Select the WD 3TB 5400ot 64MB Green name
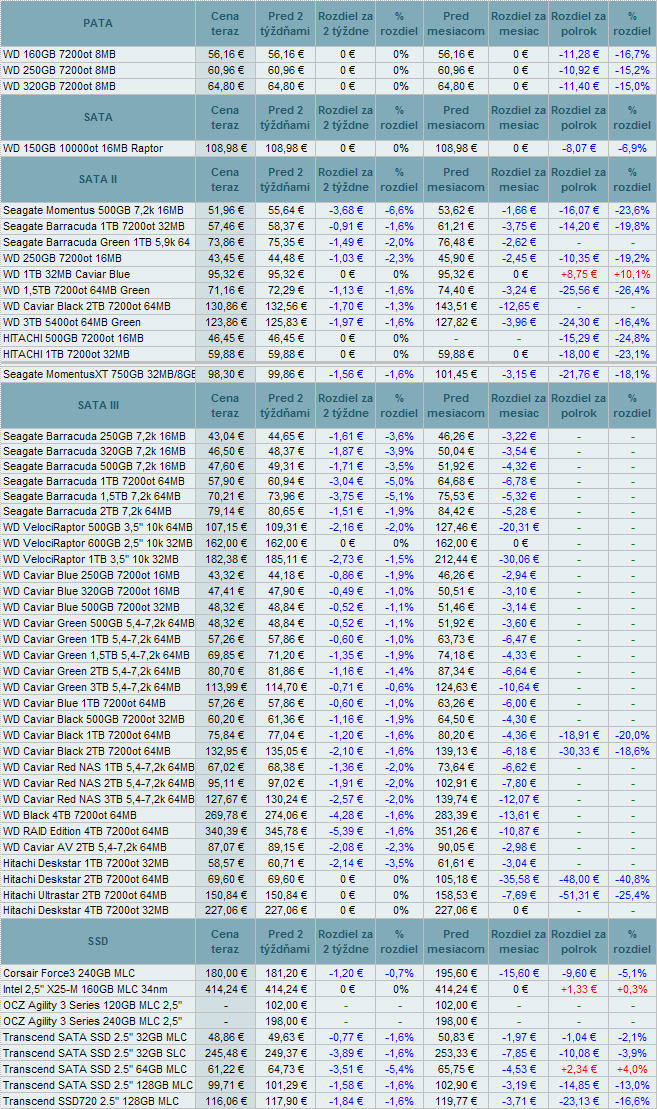 click(71, 323)
